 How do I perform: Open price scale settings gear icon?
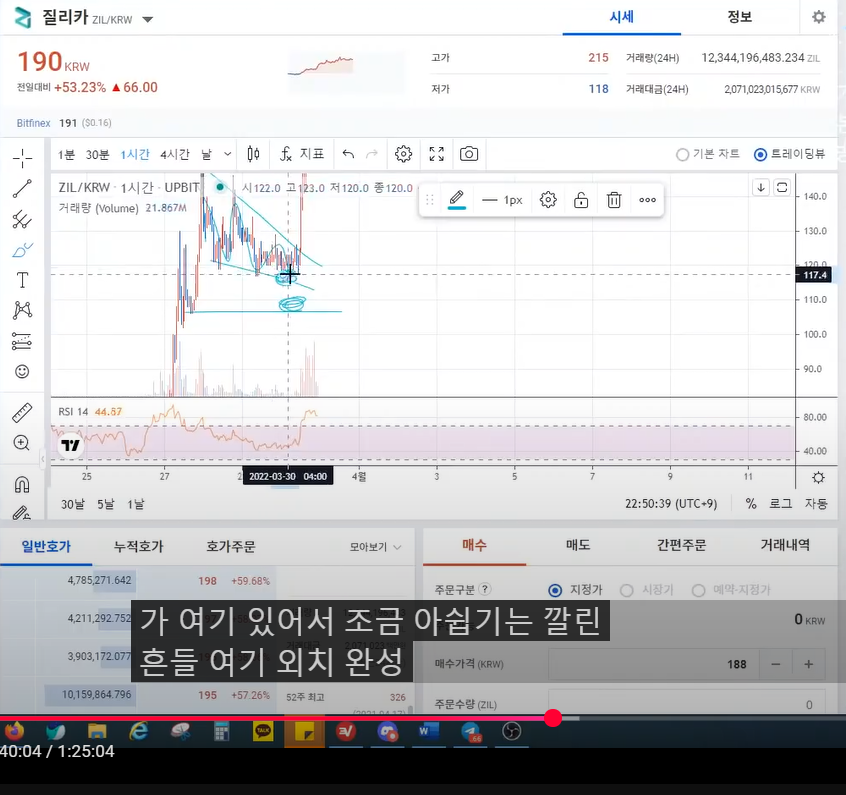(x=818, y=478)
